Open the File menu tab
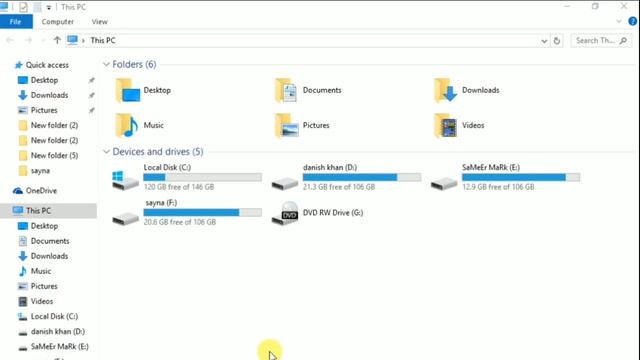The height and width of the screenshot is (360, 640). click(16, 22)
